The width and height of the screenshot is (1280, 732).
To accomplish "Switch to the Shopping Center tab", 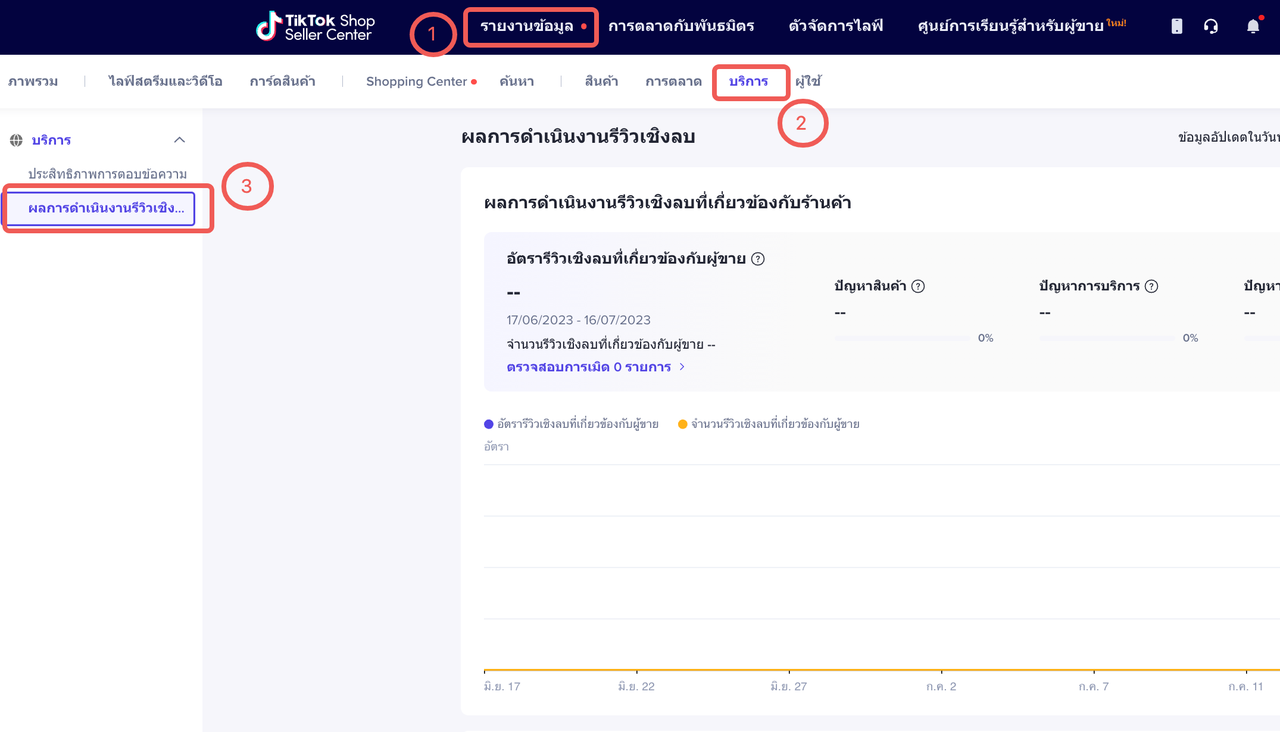I will click(416, 82).
